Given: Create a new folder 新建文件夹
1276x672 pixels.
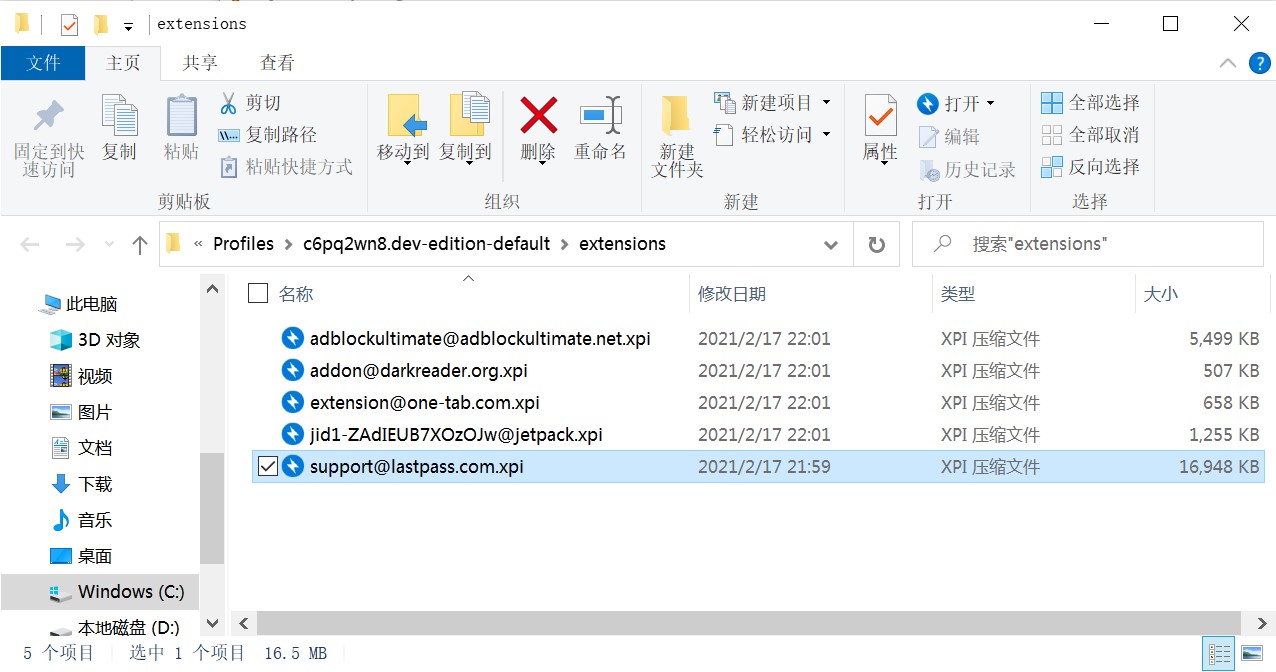Looking at the screenshot, I should point(677,137).
